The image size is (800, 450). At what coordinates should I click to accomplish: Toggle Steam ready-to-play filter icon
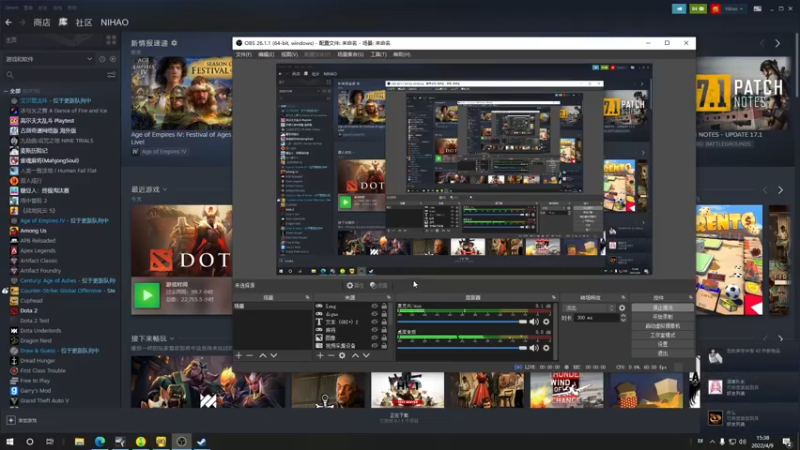pos(113,59)
